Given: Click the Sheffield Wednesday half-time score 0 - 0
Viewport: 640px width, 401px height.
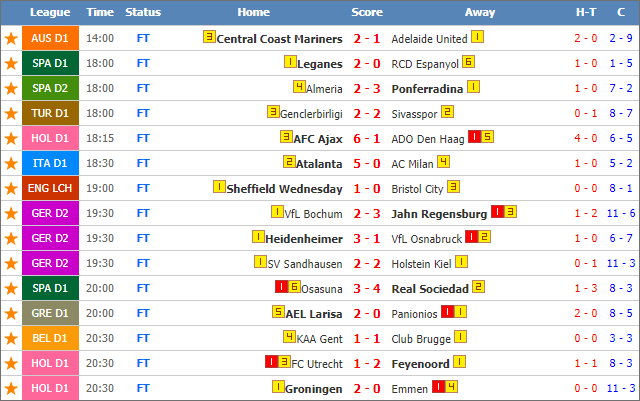Looking at the screenshot, I should tap(586, 188).
